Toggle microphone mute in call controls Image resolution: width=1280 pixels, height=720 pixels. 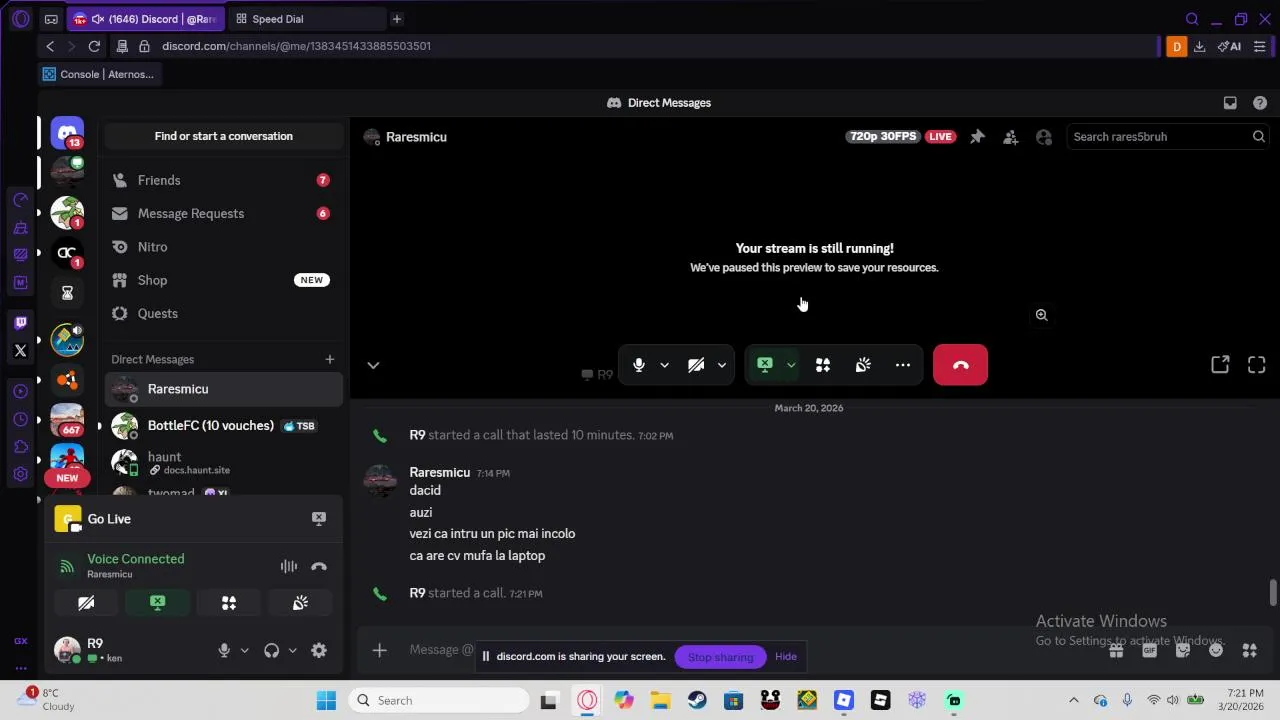click(x=638, y=366)
